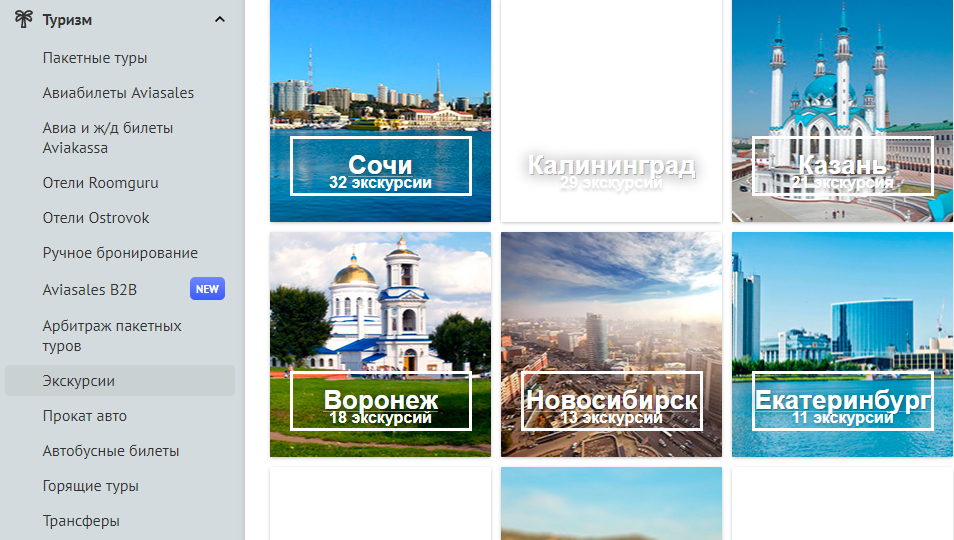Screen dimensions: 954x540
Task: Go to Ручное бронирование
Action: coord(120,252)
